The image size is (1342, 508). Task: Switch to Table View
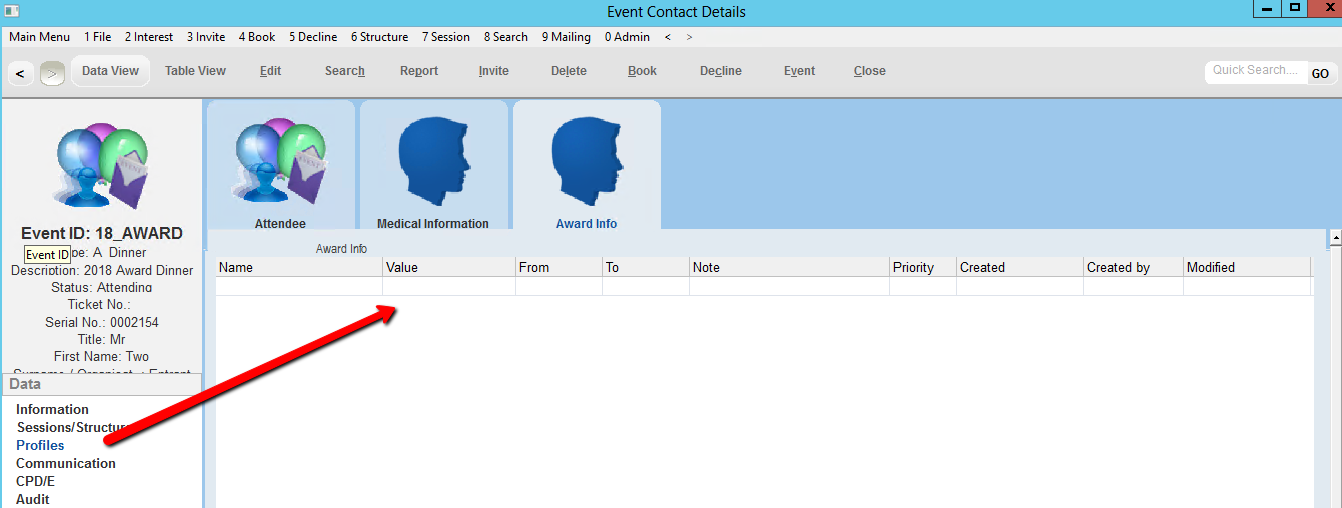tap(195, 71)
